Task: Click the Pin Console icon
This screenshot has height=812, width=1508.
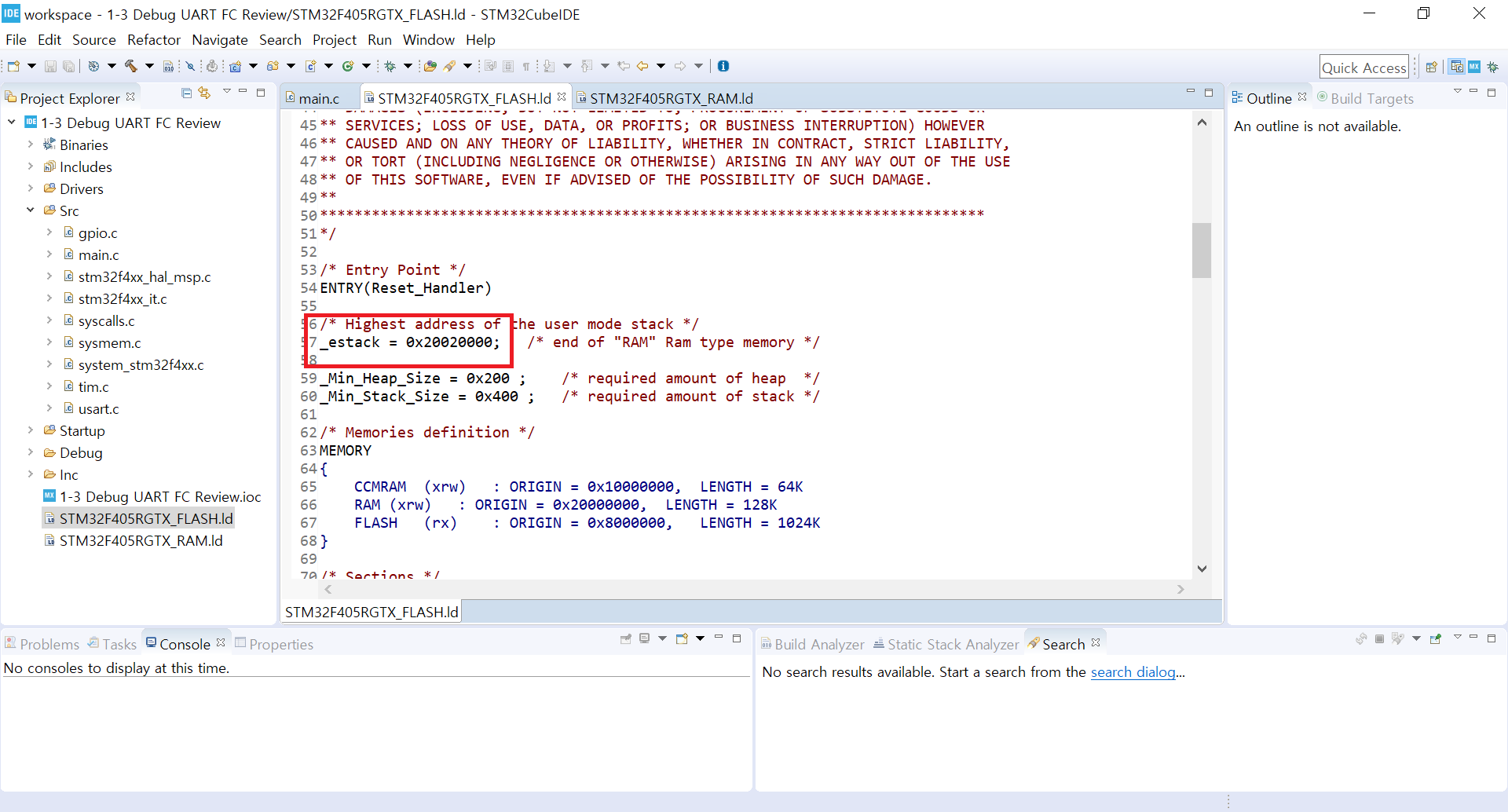Action: [626, 638]
